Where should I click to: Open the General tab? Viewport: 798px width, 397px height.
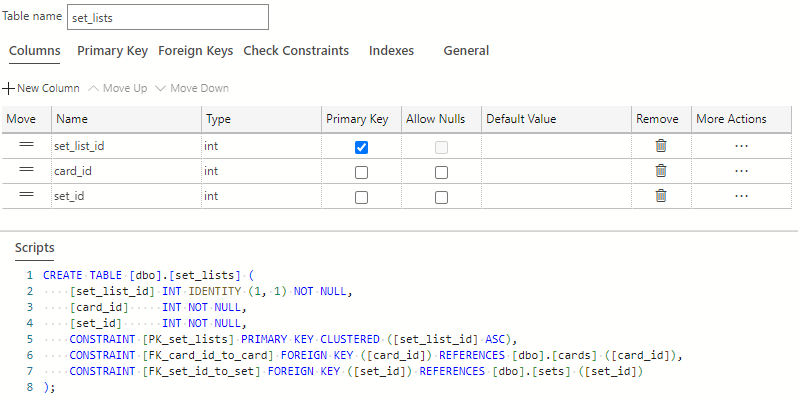click(466, 51)
